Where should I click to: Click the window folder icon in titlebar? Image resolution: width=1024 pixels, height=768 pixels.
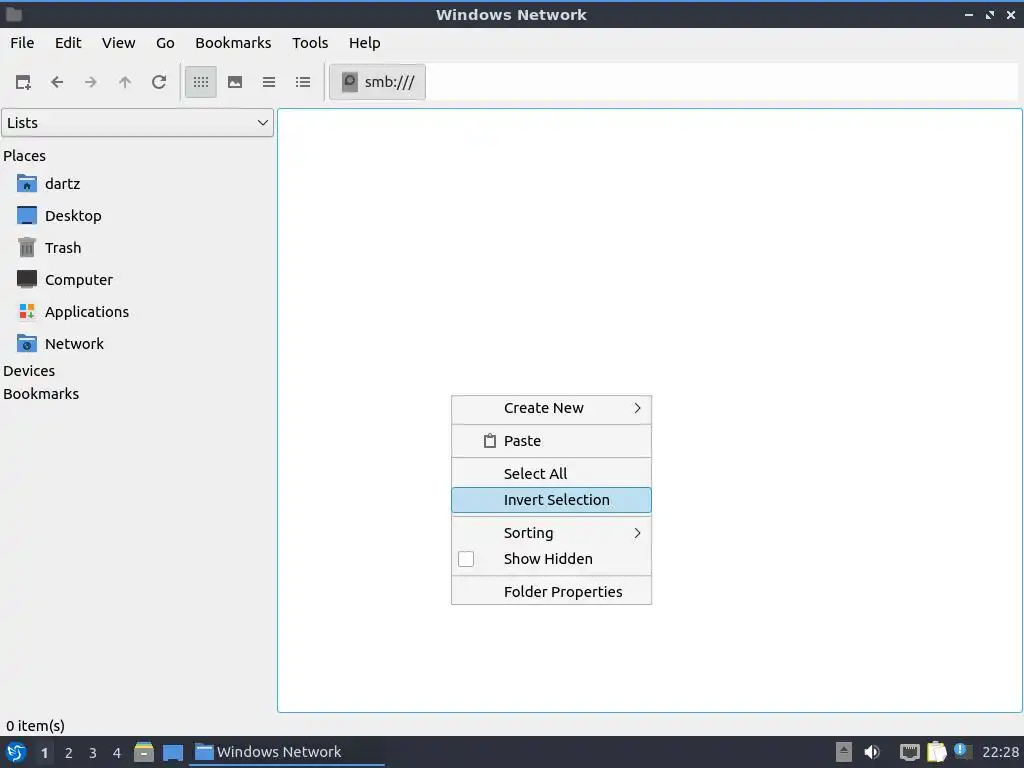coord(14,14)
